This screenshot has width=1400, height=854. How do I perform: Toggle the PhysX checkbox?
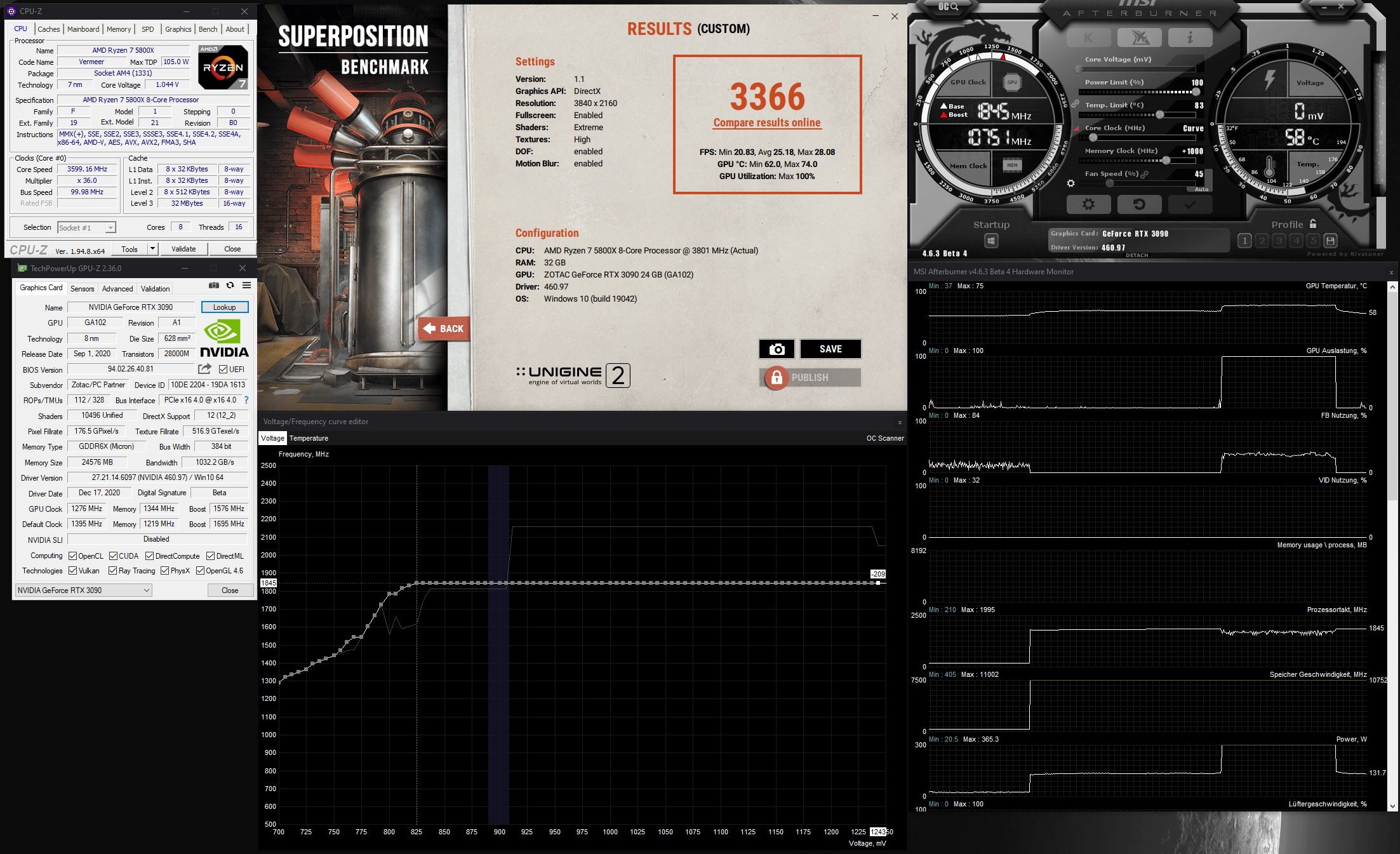tap(164, 571)
